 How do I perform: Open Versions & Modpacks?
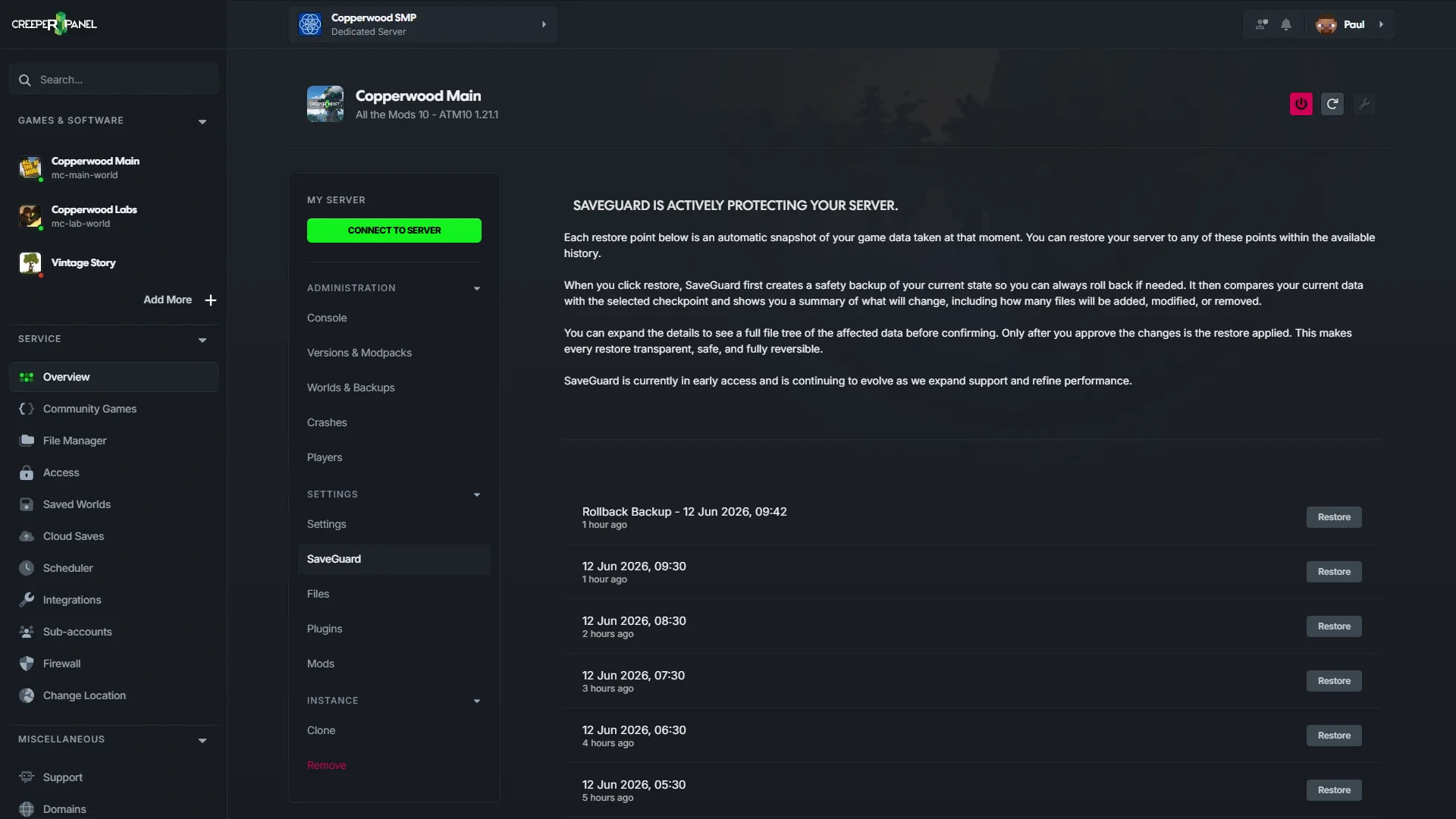tap(359, 353)
